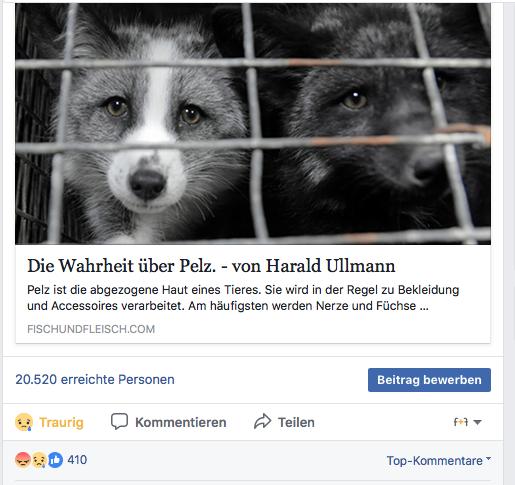
Task: Click the profile selector icon beside Teilen
Action: tap(461, 422)
